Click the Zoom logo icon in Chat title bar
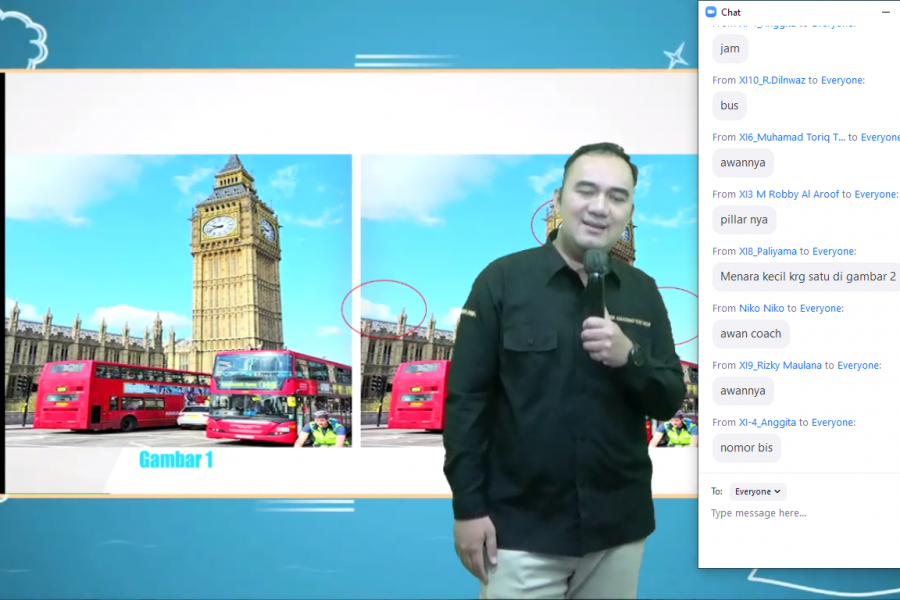 point(711,12)
